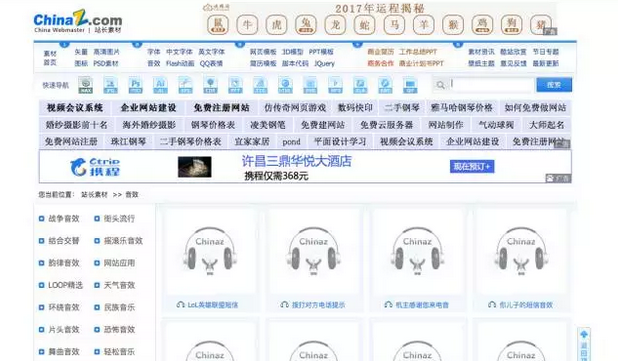
Task: Click the 钢琴价格表 ad link
Action: [x=213, y=125]
